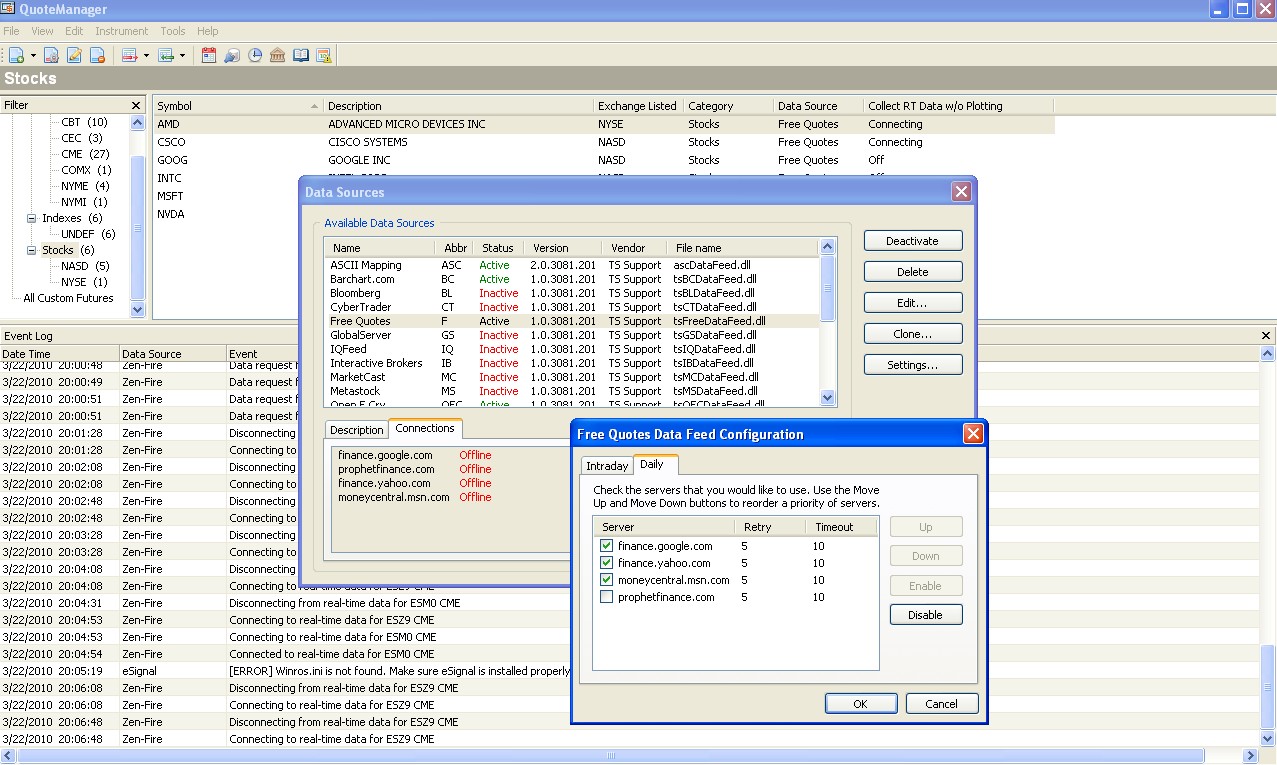Check the prophetfinance.com server checkbox
The height and width of the screenshot is (765, 1277).
tap(606, 597)
